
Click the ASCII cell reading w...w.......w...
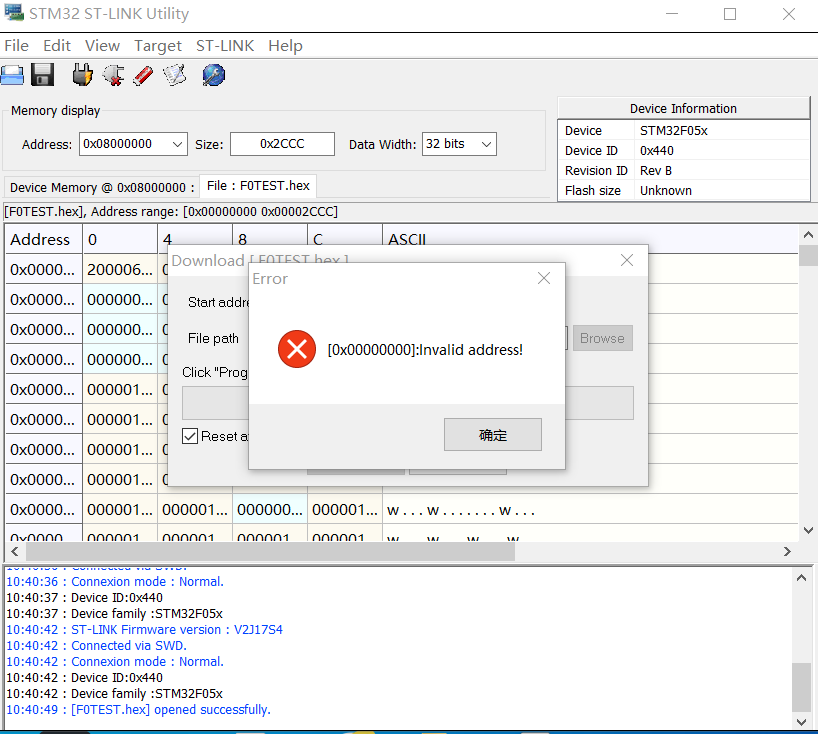coord(590,510)
